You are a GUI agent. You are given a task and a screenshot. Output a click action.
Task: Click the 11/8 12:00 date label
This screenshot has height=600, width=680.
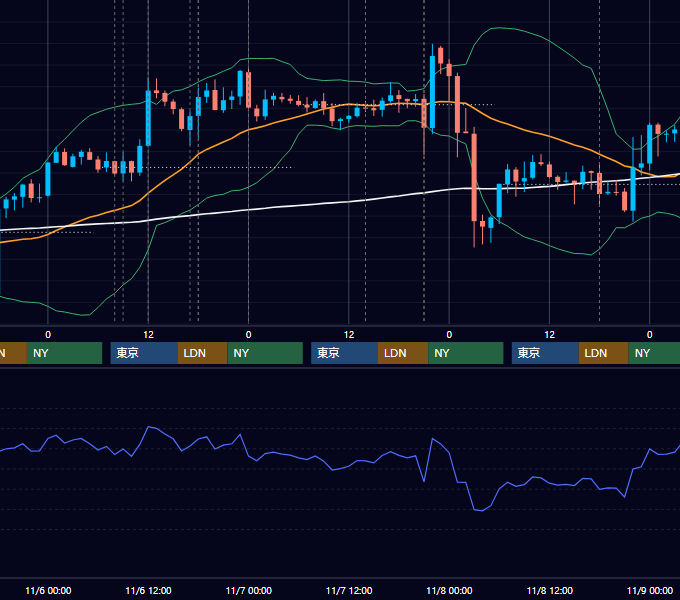(549, 590)
